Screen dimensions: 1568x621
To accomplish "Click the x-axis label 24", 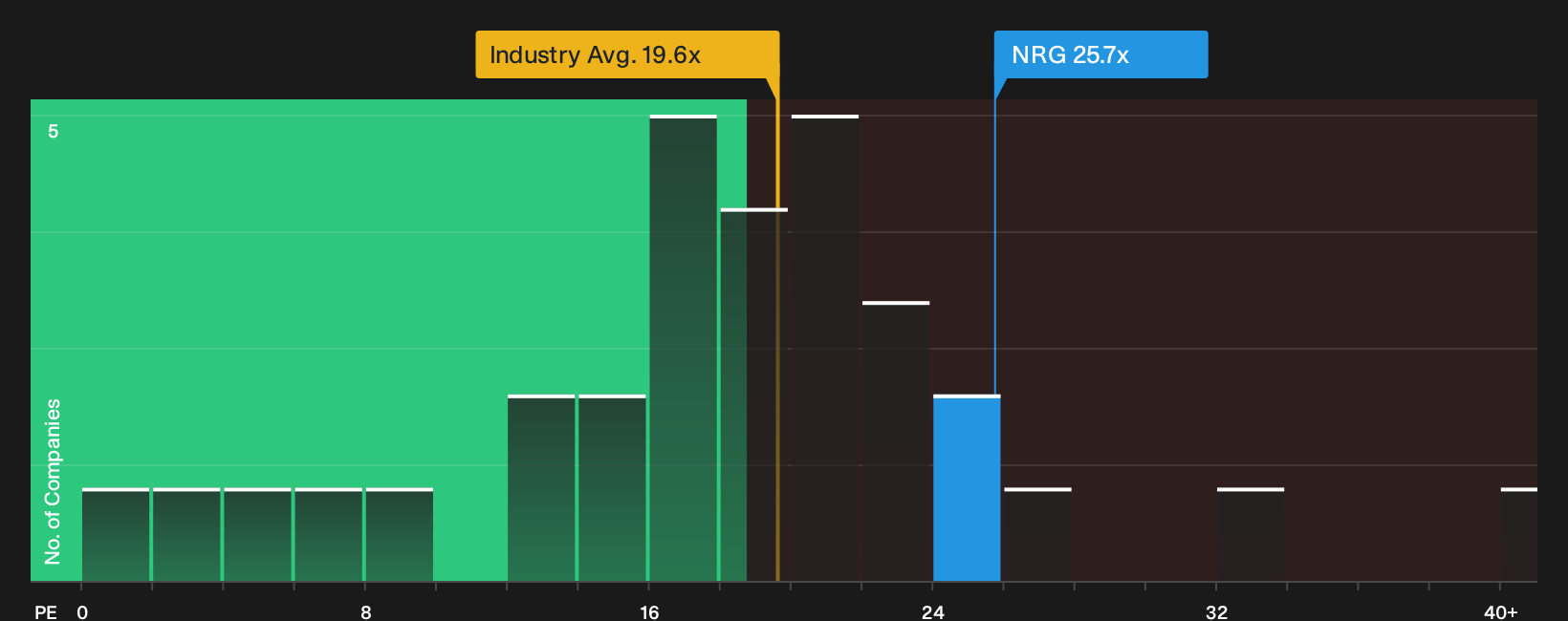I will (x=933, y=611).
